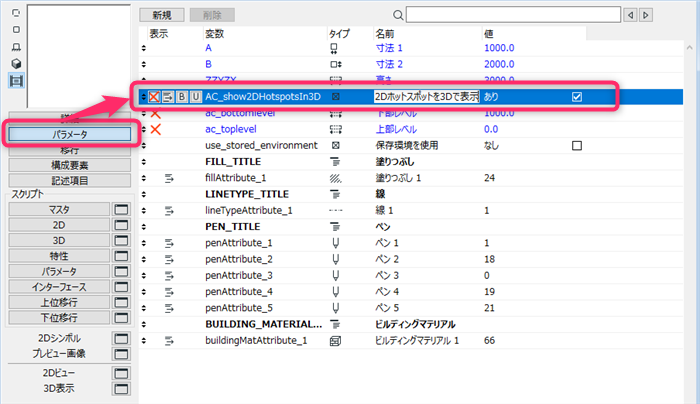Open the 下位移行 script
Image resolution: width=700 pixels, height=404 pixels.
click(x=59, y=318)
